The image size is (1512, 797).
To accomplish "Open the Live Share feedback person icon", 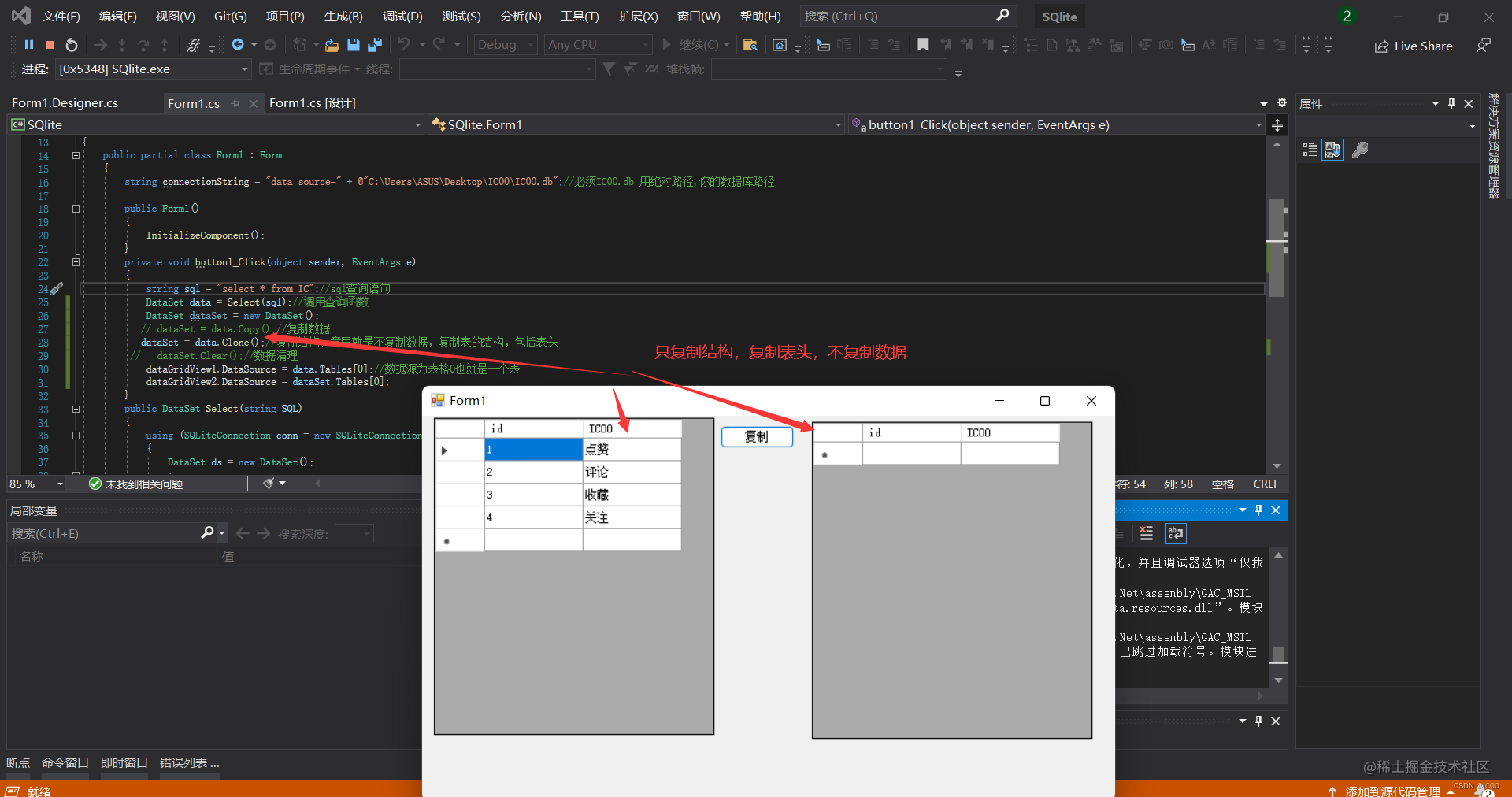I will 1484,46.
